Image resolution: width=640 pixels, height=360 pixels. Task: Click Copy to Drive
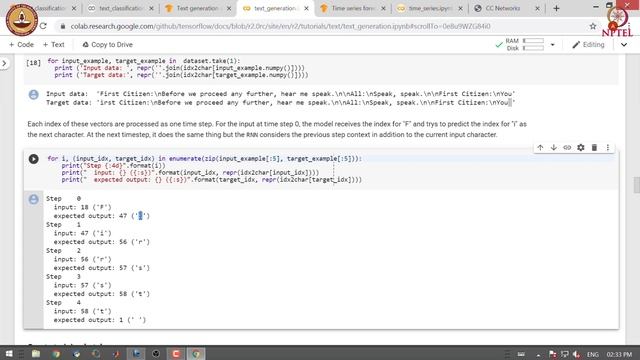click(x=107, y=44)
